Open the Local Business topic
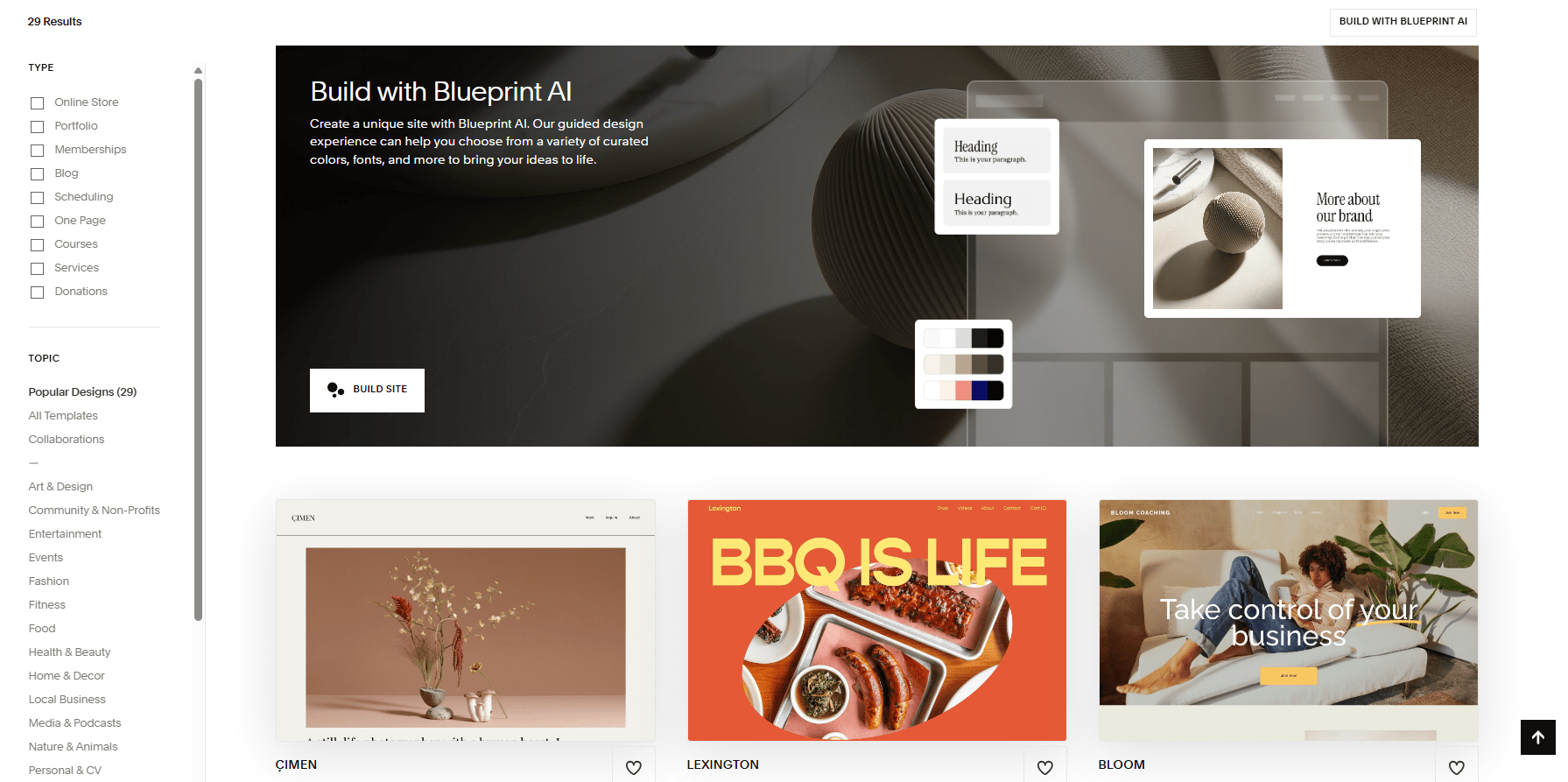 [67, 700]
